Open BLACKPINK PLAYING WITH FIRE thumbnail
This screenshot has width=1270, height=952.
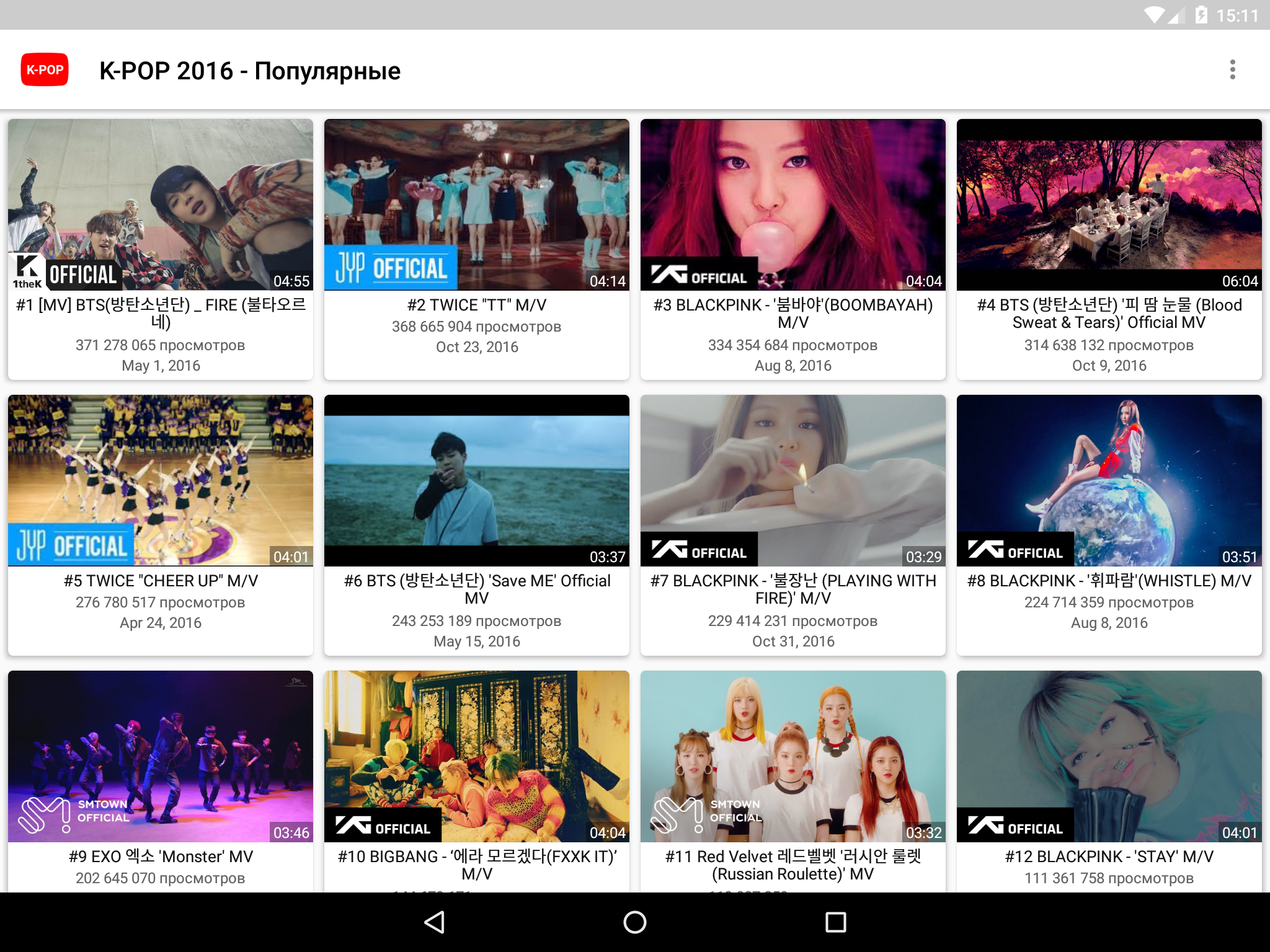point(793,481)
